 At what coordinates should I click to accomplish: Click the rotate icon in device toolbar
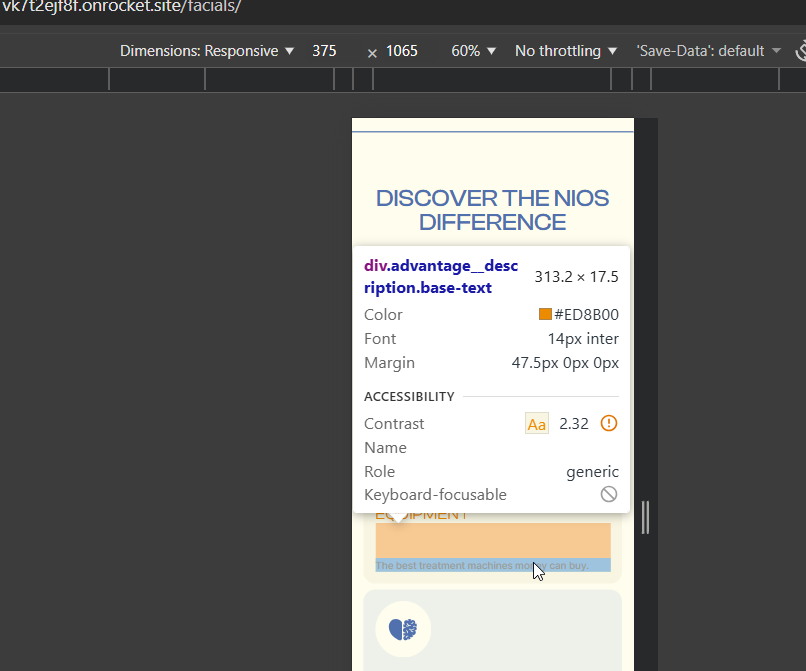801,51
